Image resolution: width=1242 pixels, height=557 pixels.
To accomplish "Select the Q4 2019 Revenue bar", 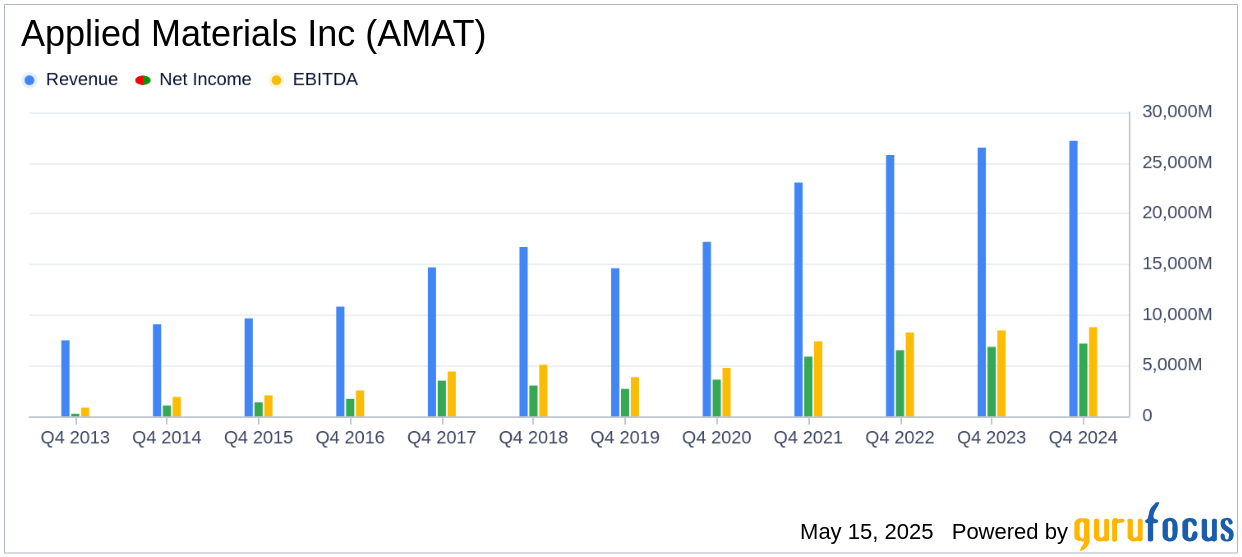I will click(615, 342).
